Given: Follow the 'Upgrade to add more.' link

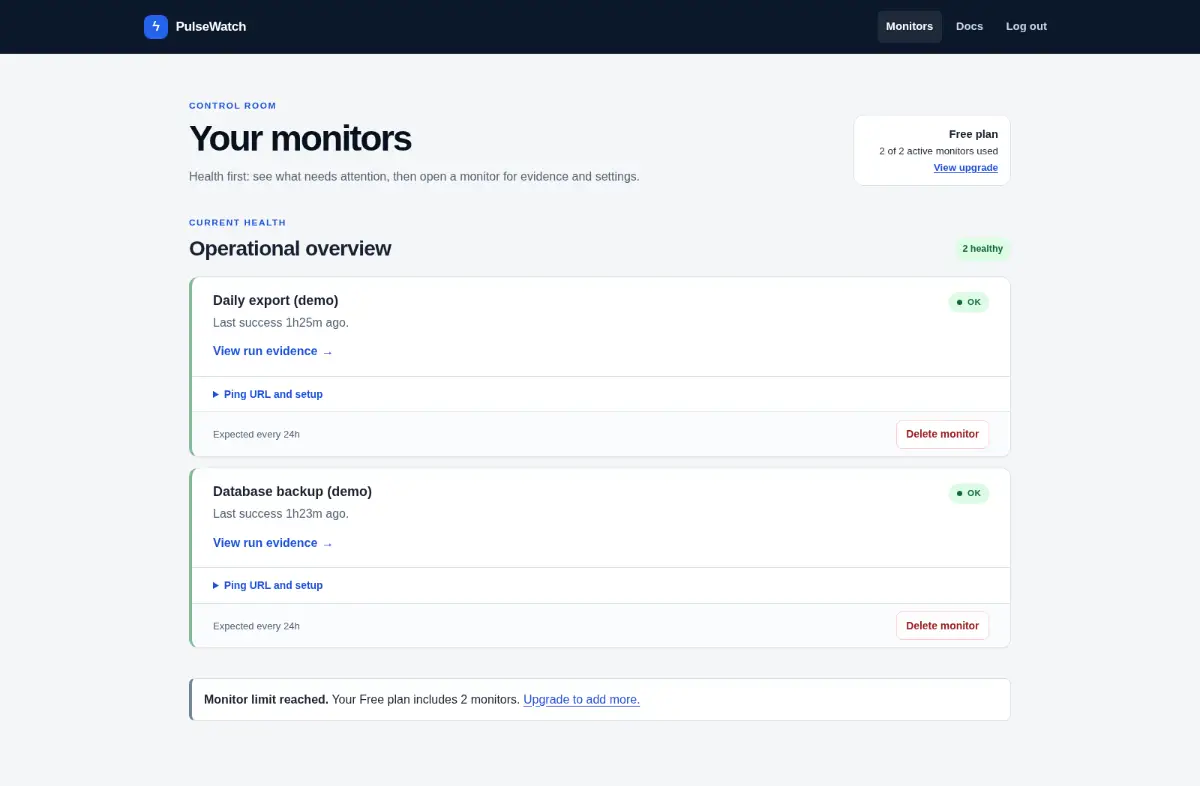Looking at the screenshot, I should [x=581, y=700].
